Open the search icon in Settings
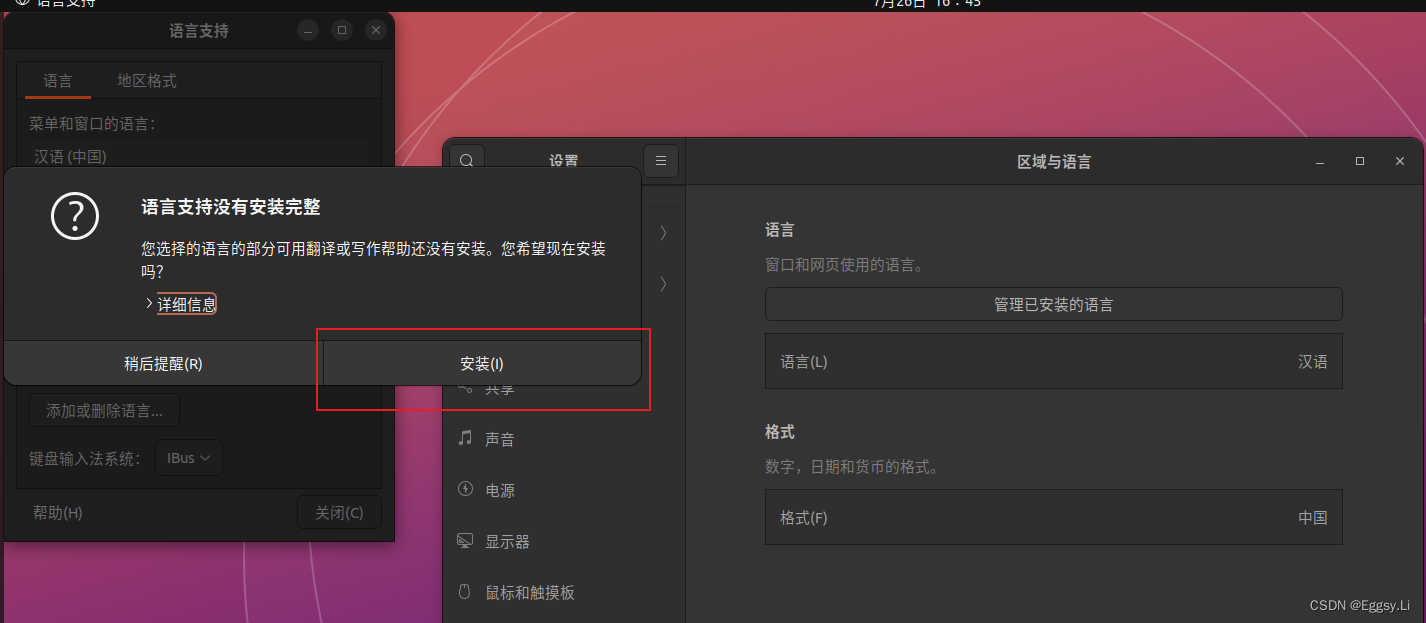 coord(467,161)
